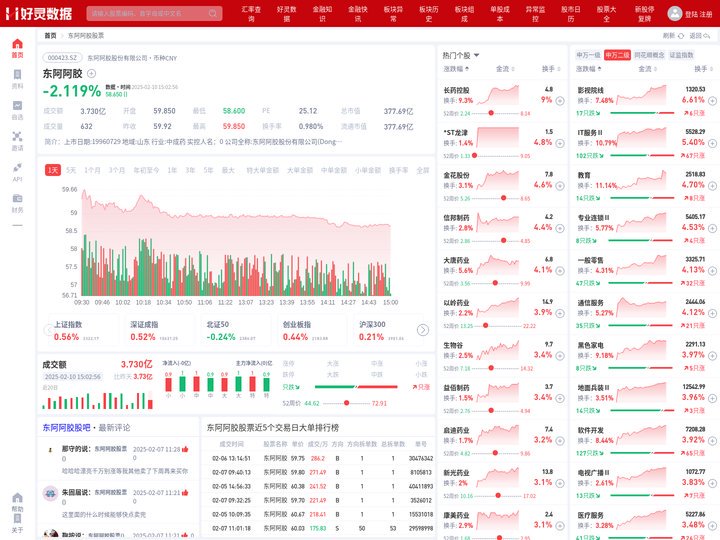The image size is (720, 540).
Task: Select the 1年 time range
Action: (x=172, y=170)
